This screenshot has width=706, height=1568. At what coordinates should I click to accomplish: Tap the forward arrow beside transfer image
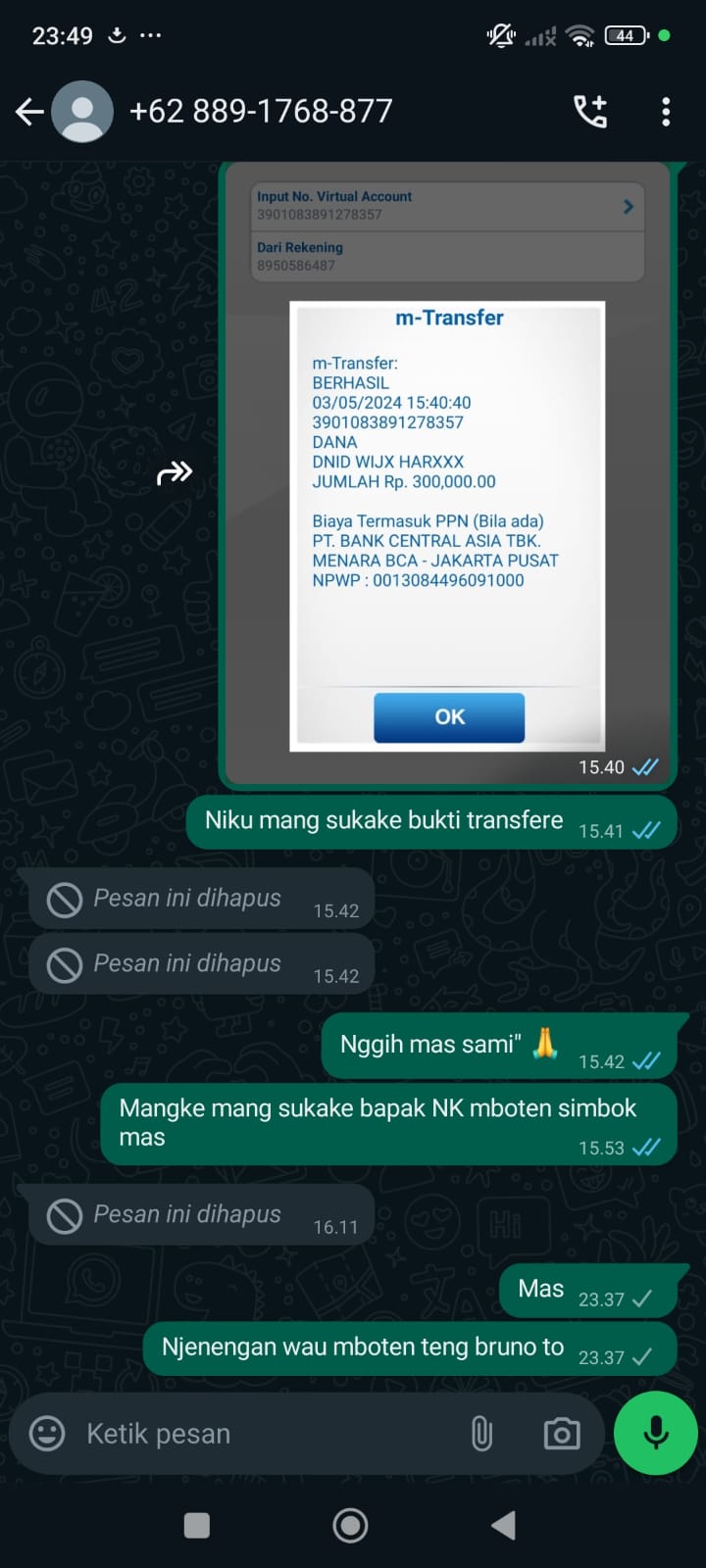(x=175, y=473)
